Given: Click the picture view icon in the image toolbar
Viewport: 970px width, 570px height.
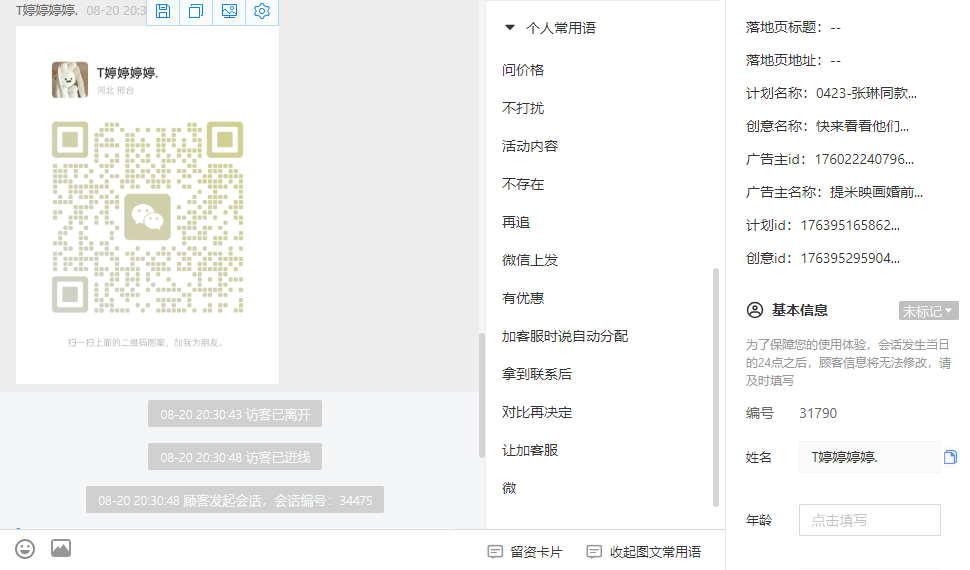Looking at the screenshot, I should tap(229, 11).
